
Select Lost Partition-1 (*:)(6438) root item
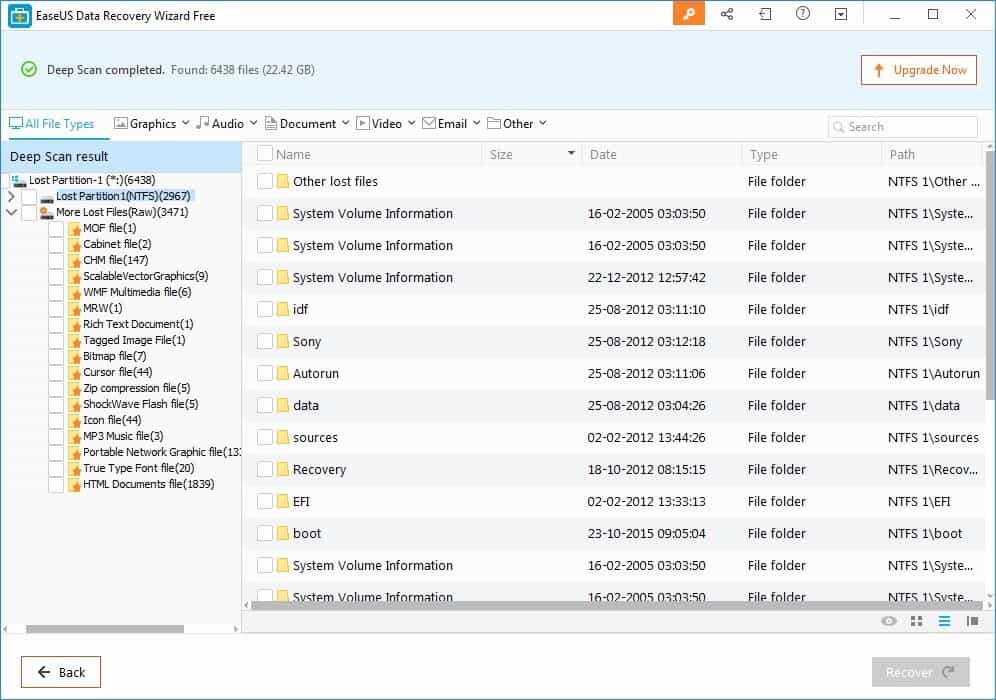click(x=92, y=180)
